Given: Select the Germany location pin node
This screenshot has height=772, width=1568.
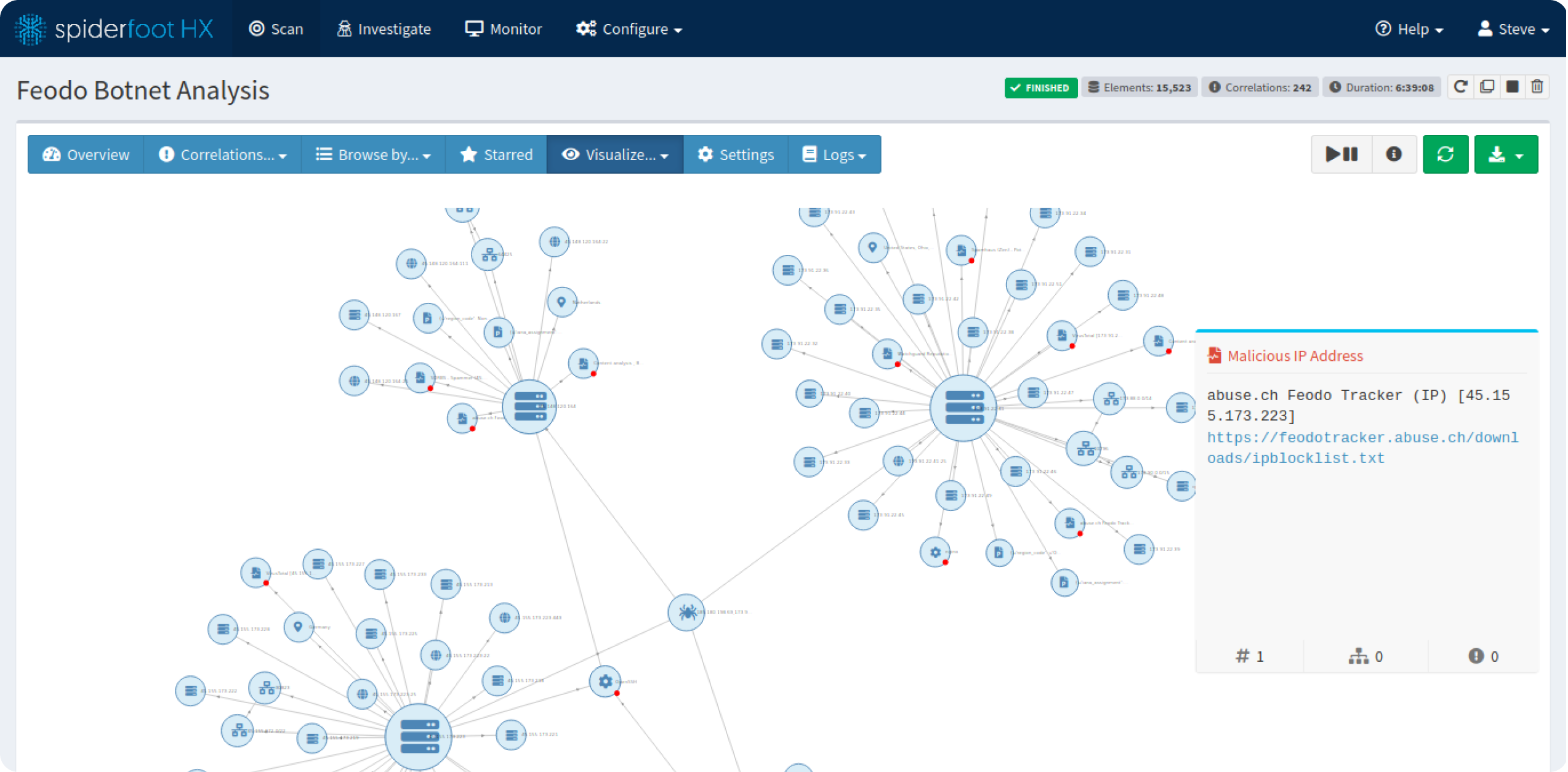Looking at the screenshot, I should (x=299, y=627).
